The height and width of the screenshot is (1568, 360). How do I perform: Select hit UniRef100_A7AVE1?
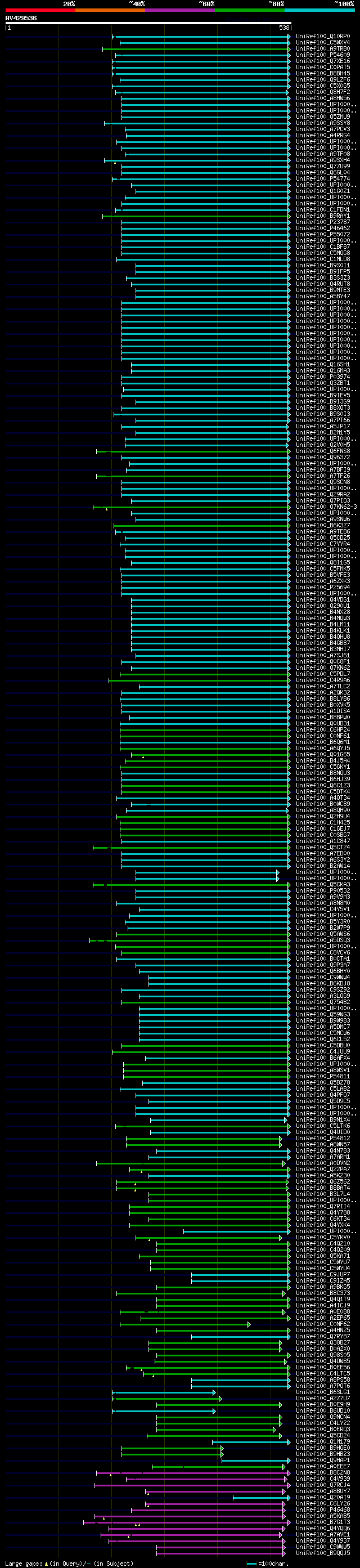323,1534
